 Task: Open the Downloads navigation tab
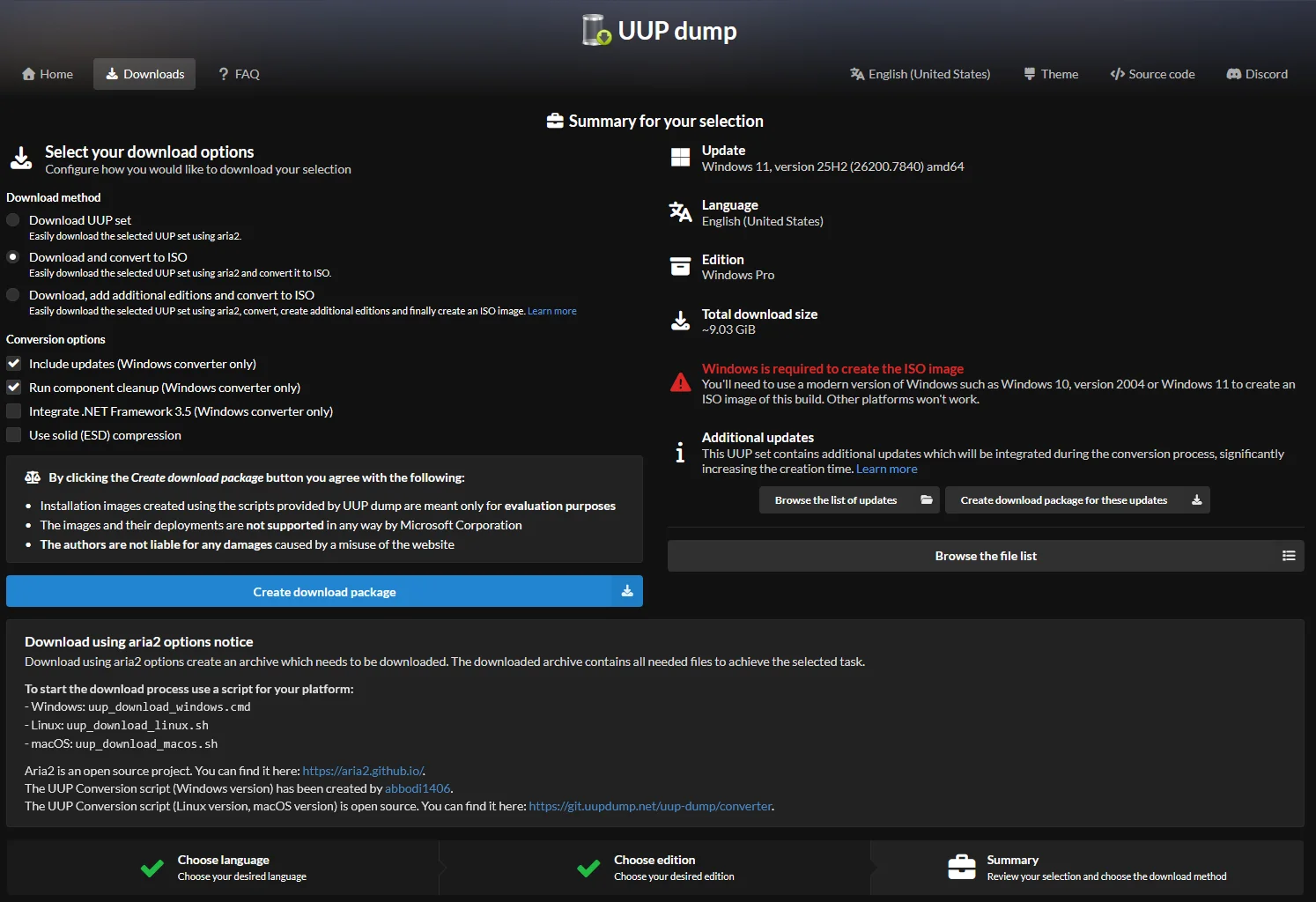point(144,74)
